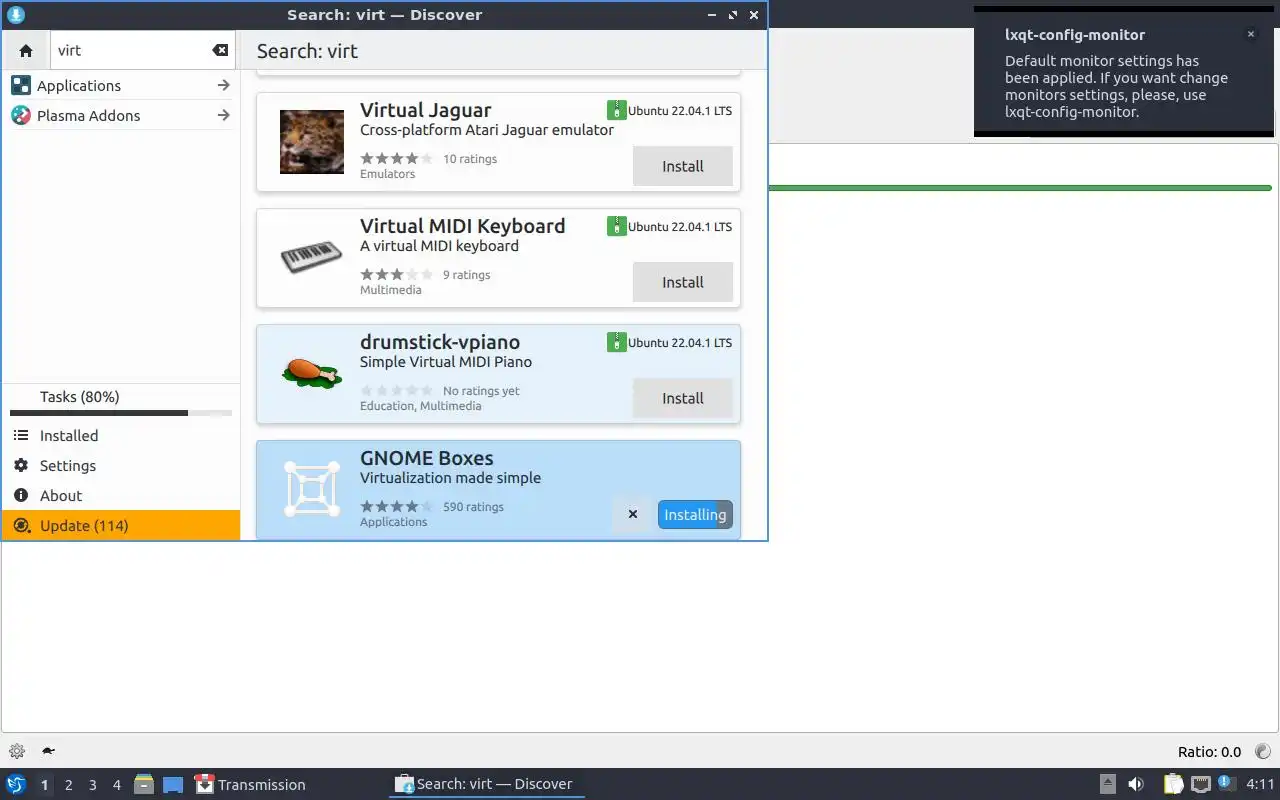Open the Virtual MIDI Keyboard title
This screenshot has width=1280, height=800.
[463, 226]
